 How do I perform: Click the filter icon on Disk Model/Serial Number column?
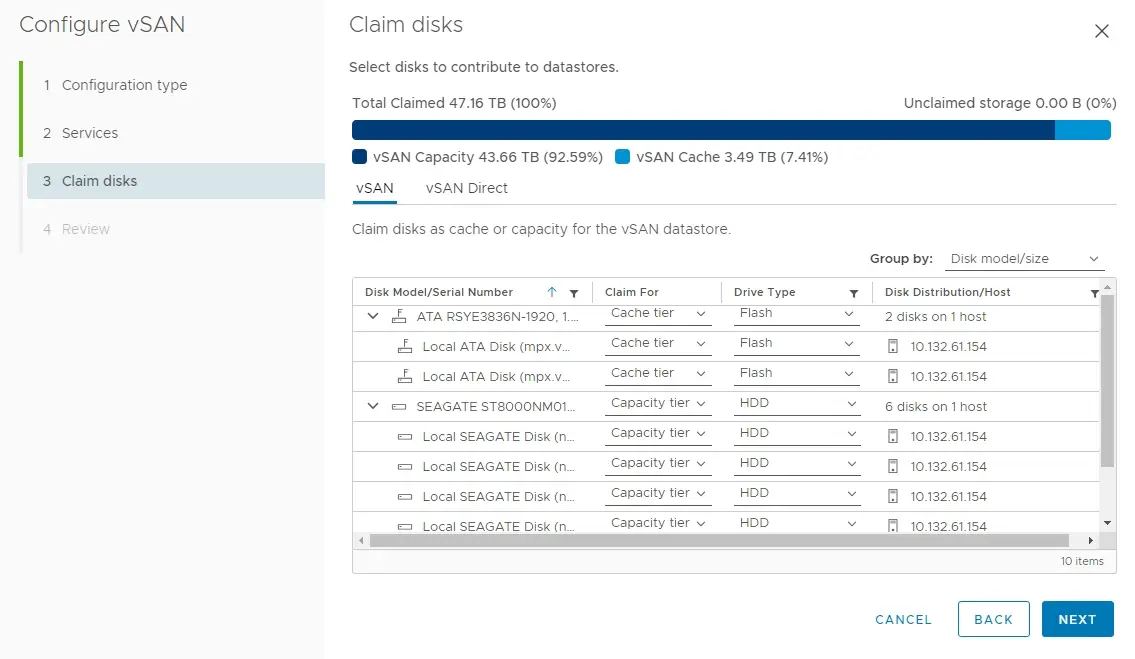(574, 293)
